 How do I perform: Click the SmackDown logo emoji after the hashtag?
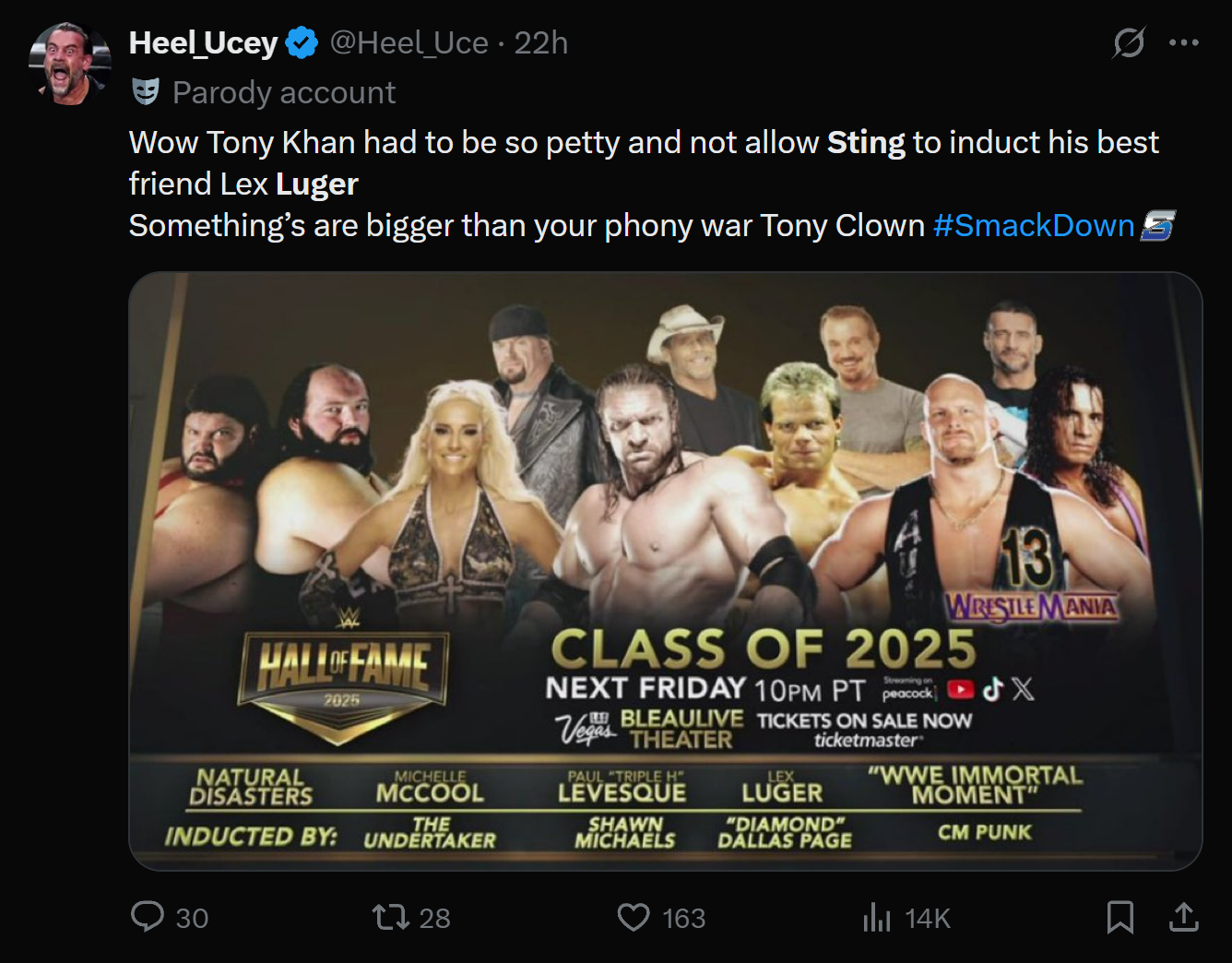1158,225
